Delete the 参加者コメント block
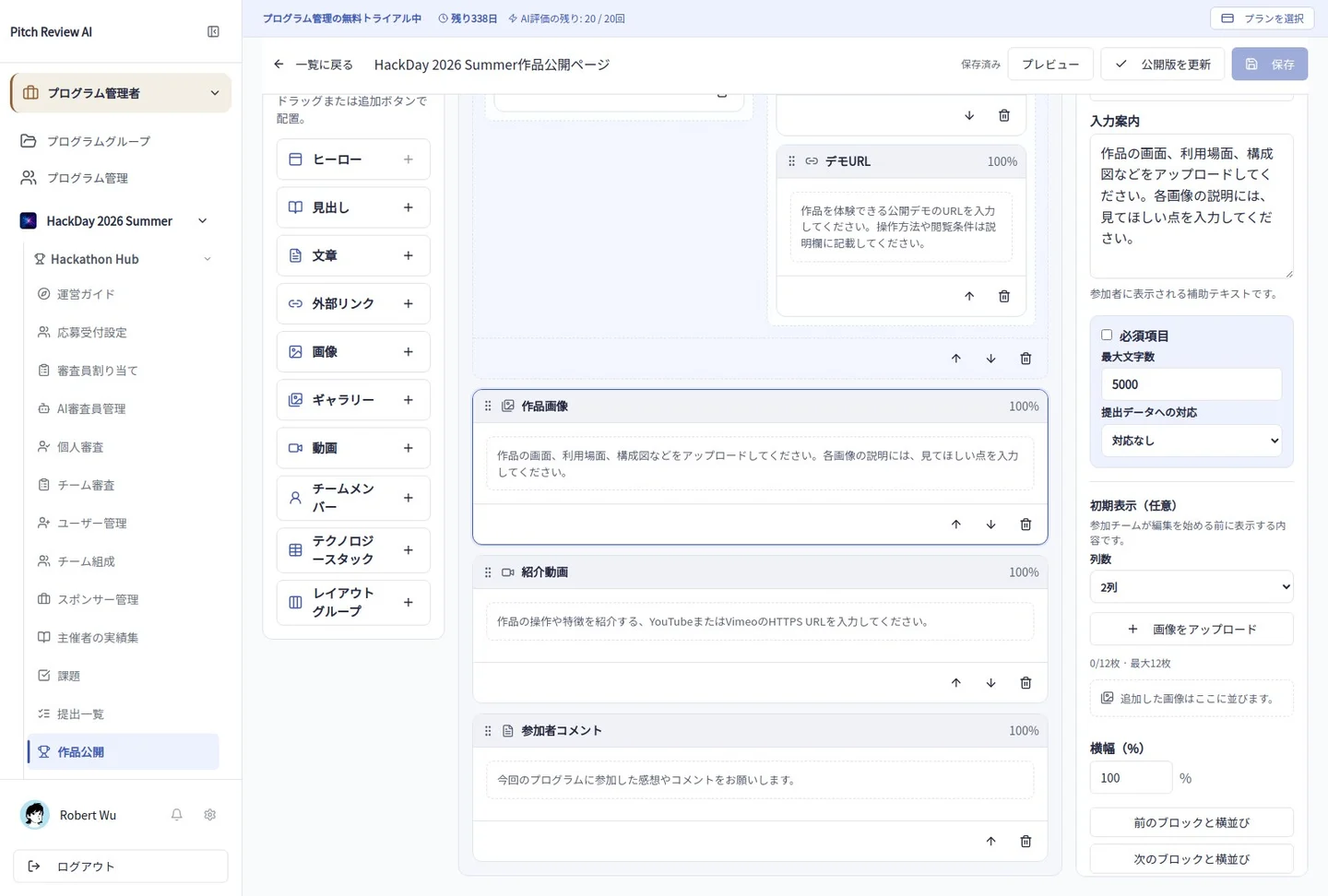The image size is (1328, 896). click(x=1026, y=842)
